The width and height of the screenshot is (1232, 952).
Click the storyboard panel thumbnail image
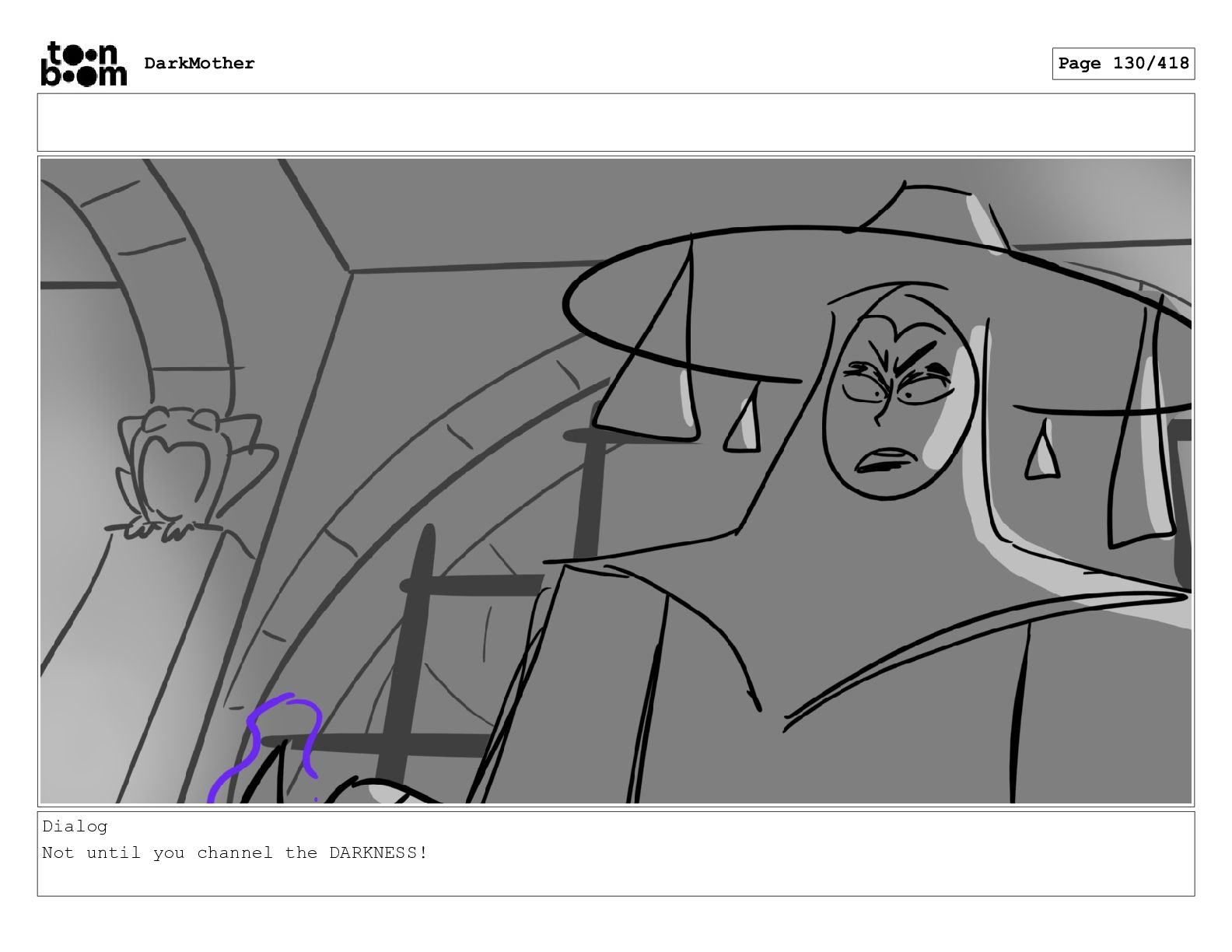click(616, 481)
